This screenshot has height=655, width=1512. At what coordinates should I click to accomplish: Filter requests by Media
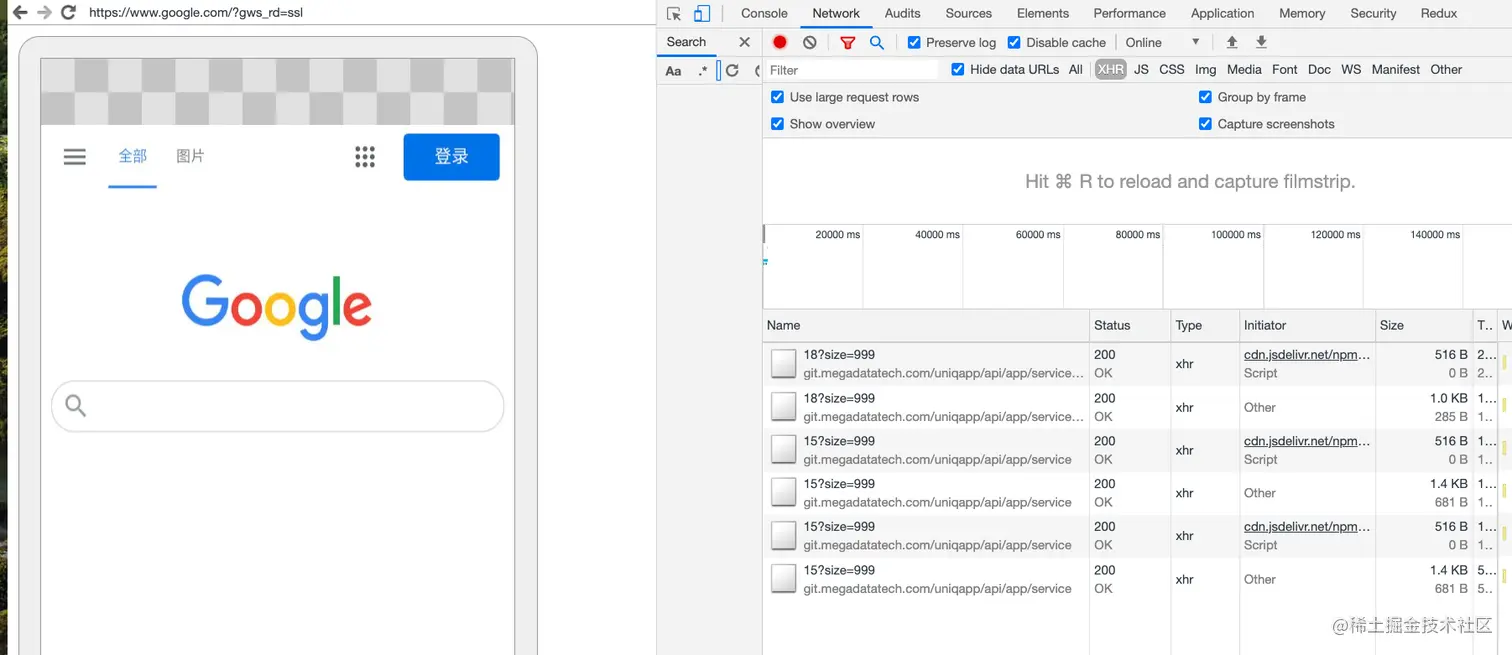tap(1244, 69)
